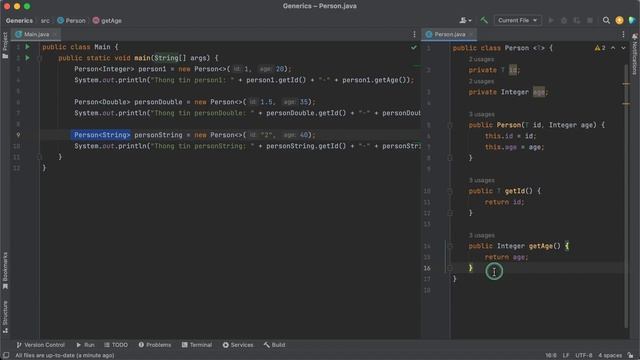Open the TODO tool window
Image resolution: width=640 pixels, height=360 pixels.
(x=116, y=345)
